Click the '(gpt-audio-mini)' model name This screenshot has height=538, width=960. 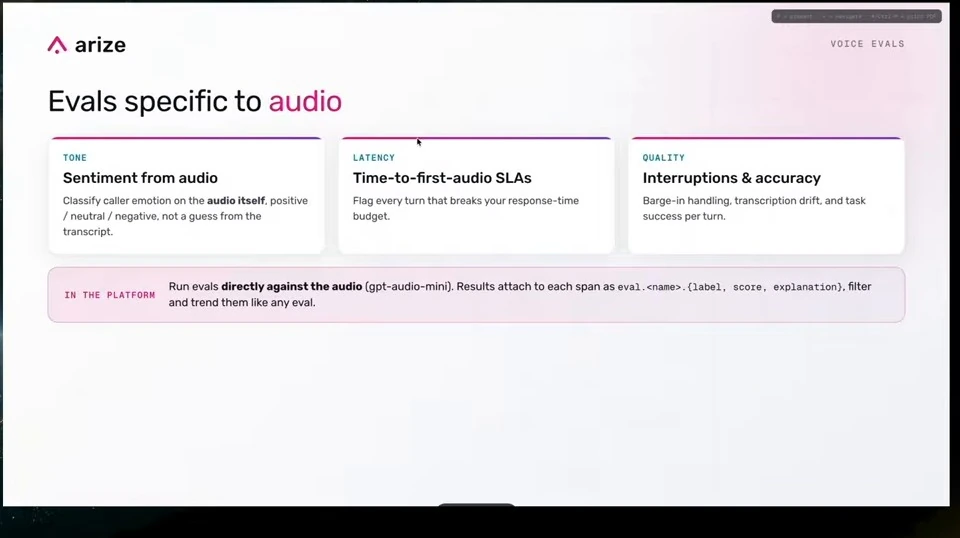(x=408, y=286)
